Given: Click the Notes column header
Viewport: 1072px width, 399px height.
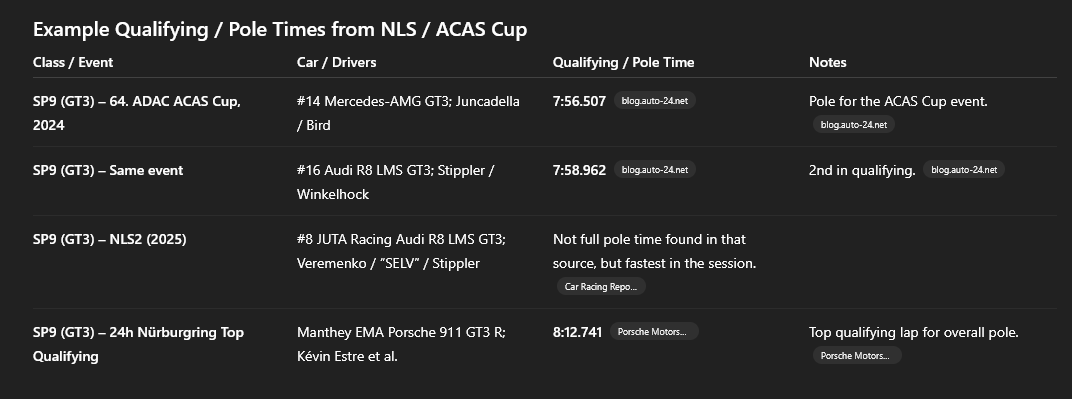Looking at the screenshot, I should (x=827, y=62).
